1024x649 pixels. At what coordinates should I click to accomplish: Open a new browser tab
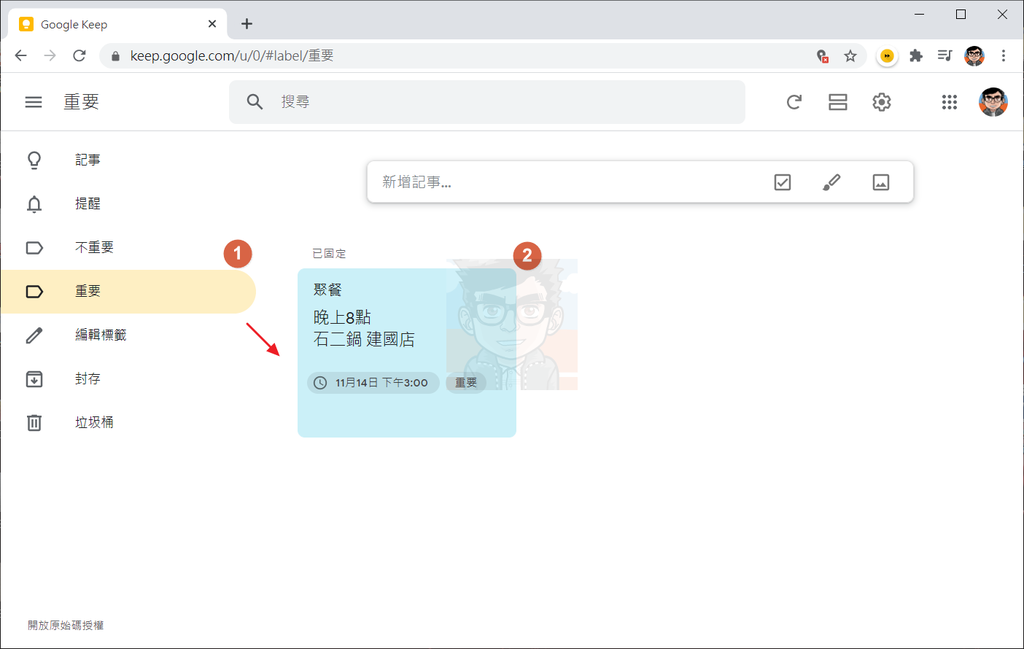246,24
